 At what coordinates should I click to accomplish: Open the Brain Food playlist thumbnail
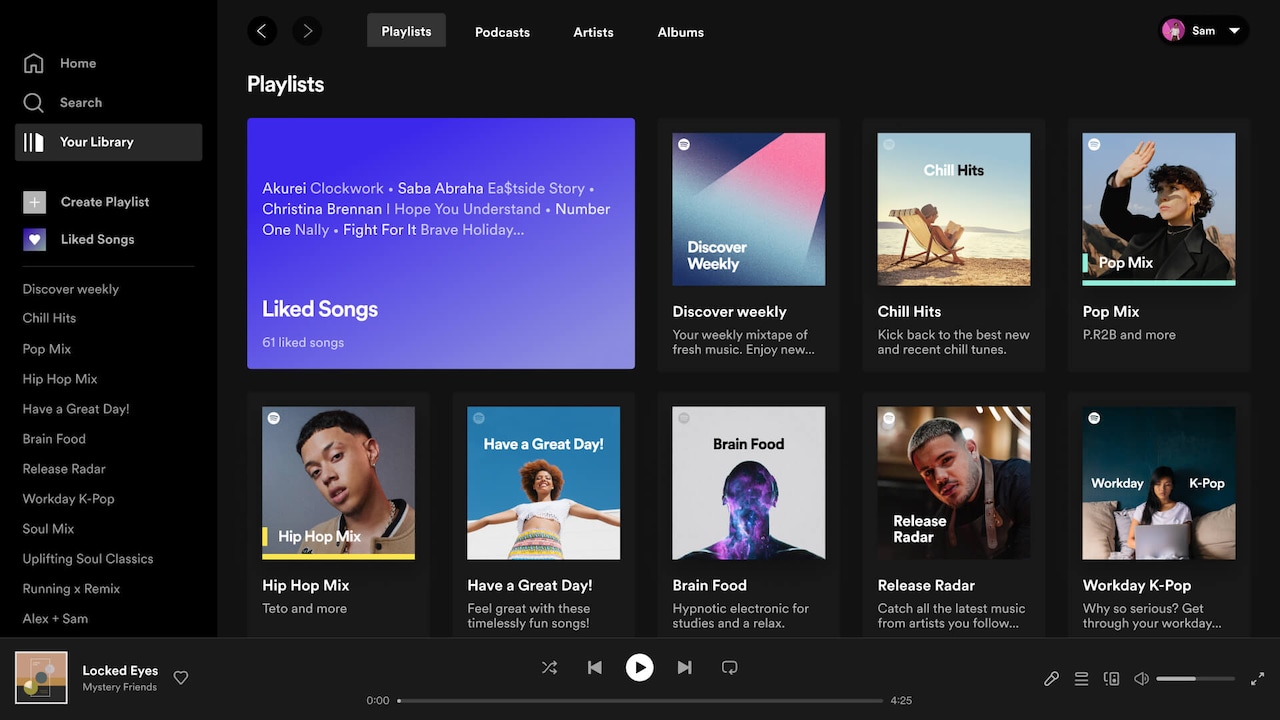(748, 482)
